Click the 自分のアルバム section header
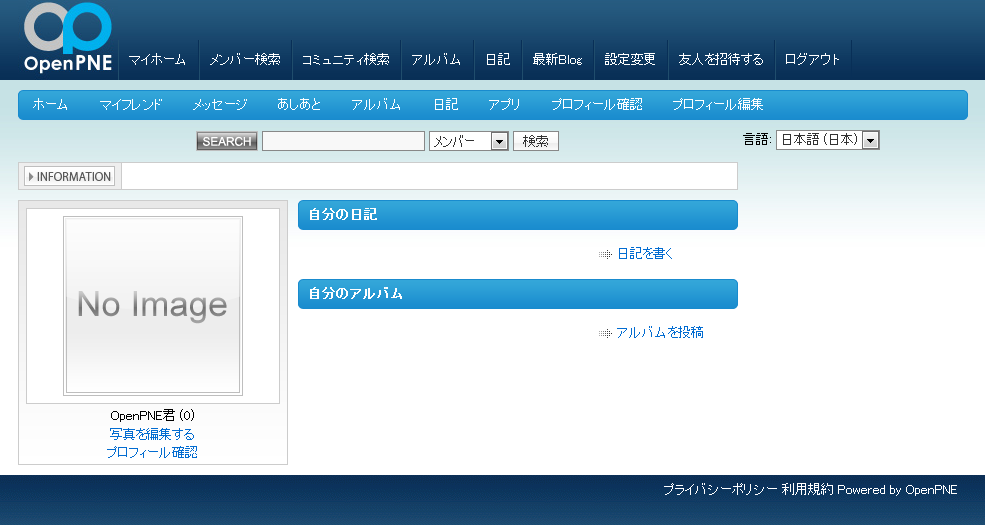The width and height of the screenshot is (985, 525). tap(518, 294)
